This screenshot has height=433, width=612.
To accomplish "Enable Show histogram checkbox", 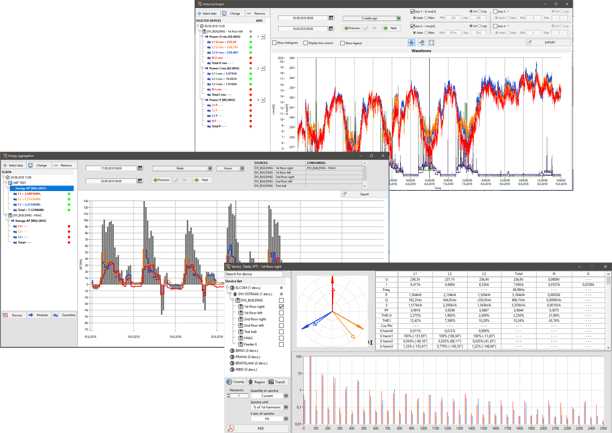I will click(274, 43).
